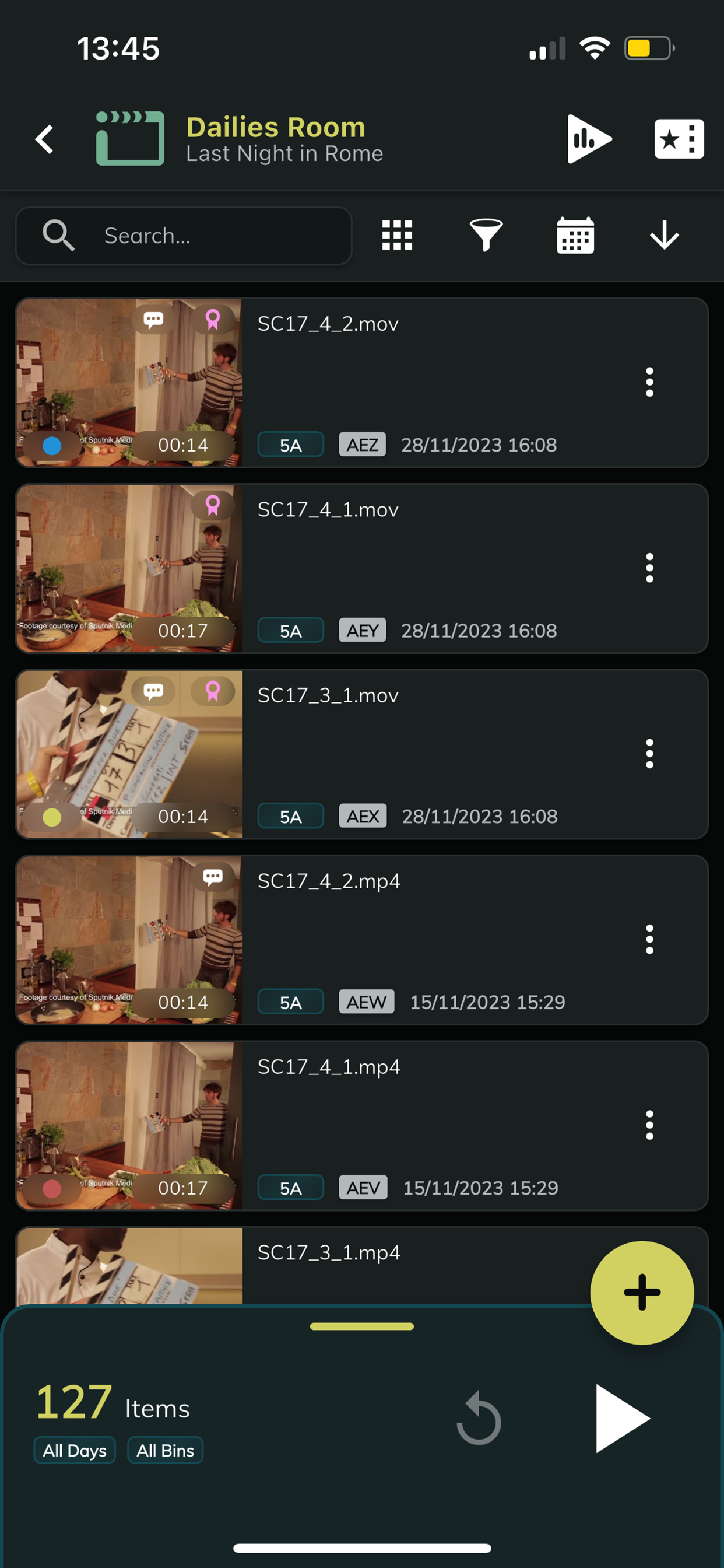Start playback with the large play button
Viewport: 724px width, 1568px height.
(x=622, y=1419)
